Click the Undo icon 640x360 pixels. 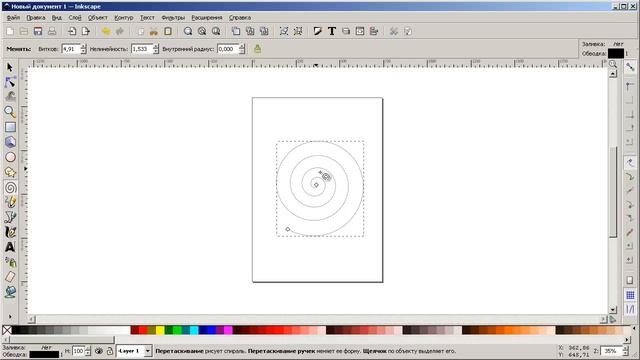click(x=106, y=31)
